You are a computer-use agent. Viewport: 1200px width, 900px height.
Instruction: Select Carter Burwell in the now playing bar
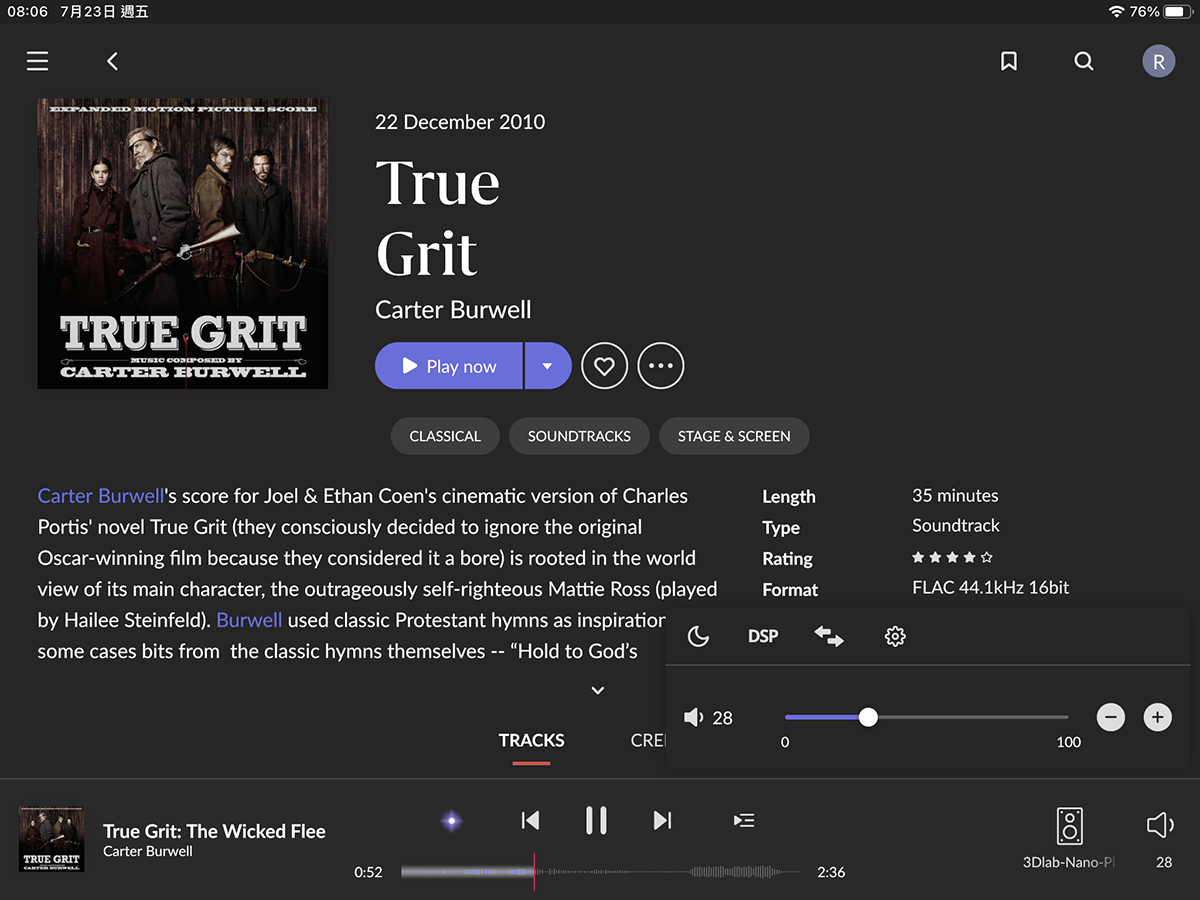pos(148,852)
